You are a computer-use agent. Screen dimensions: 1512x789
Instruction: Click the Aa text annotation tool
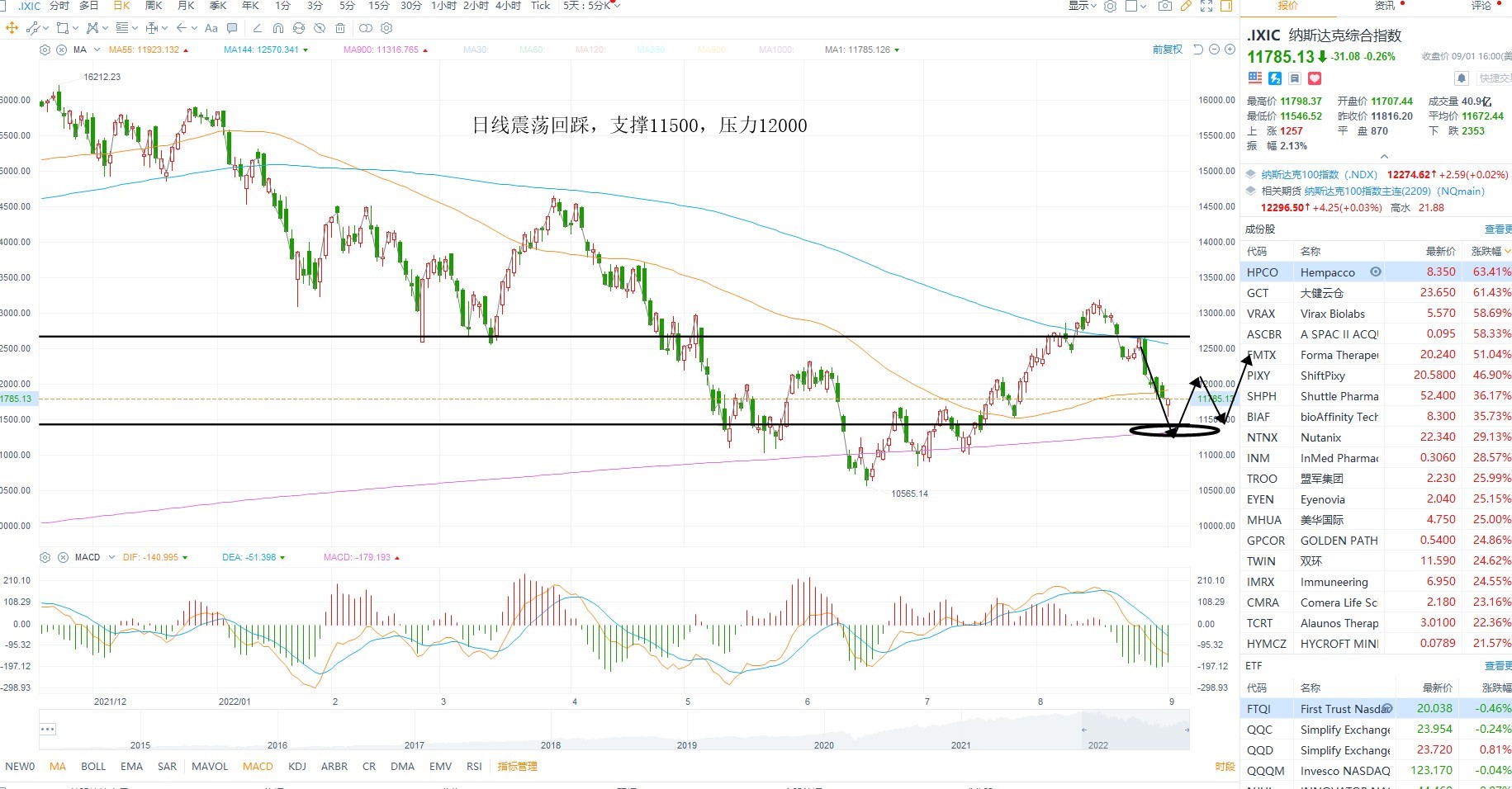(x=211, y=28)
